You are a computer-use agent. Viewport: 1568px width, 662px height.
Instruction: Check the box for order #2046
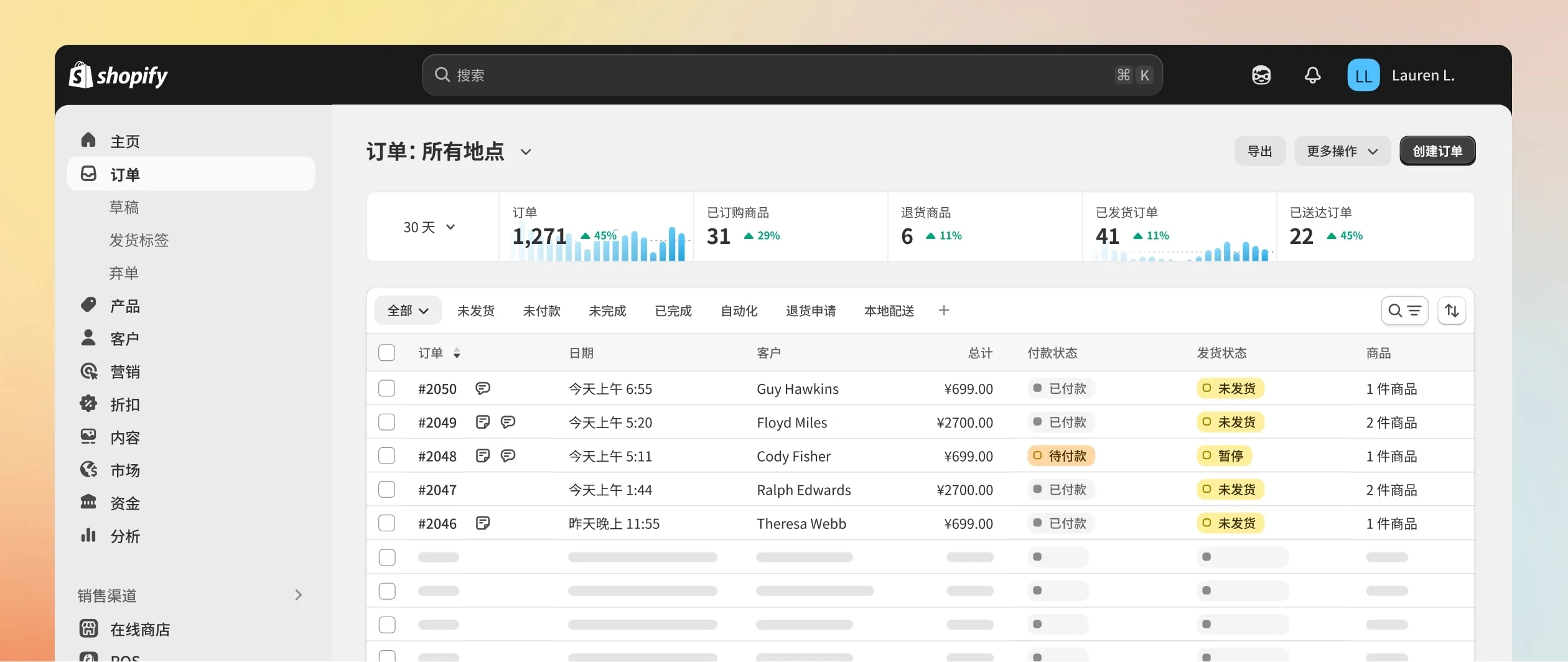(x=387, y=523)
